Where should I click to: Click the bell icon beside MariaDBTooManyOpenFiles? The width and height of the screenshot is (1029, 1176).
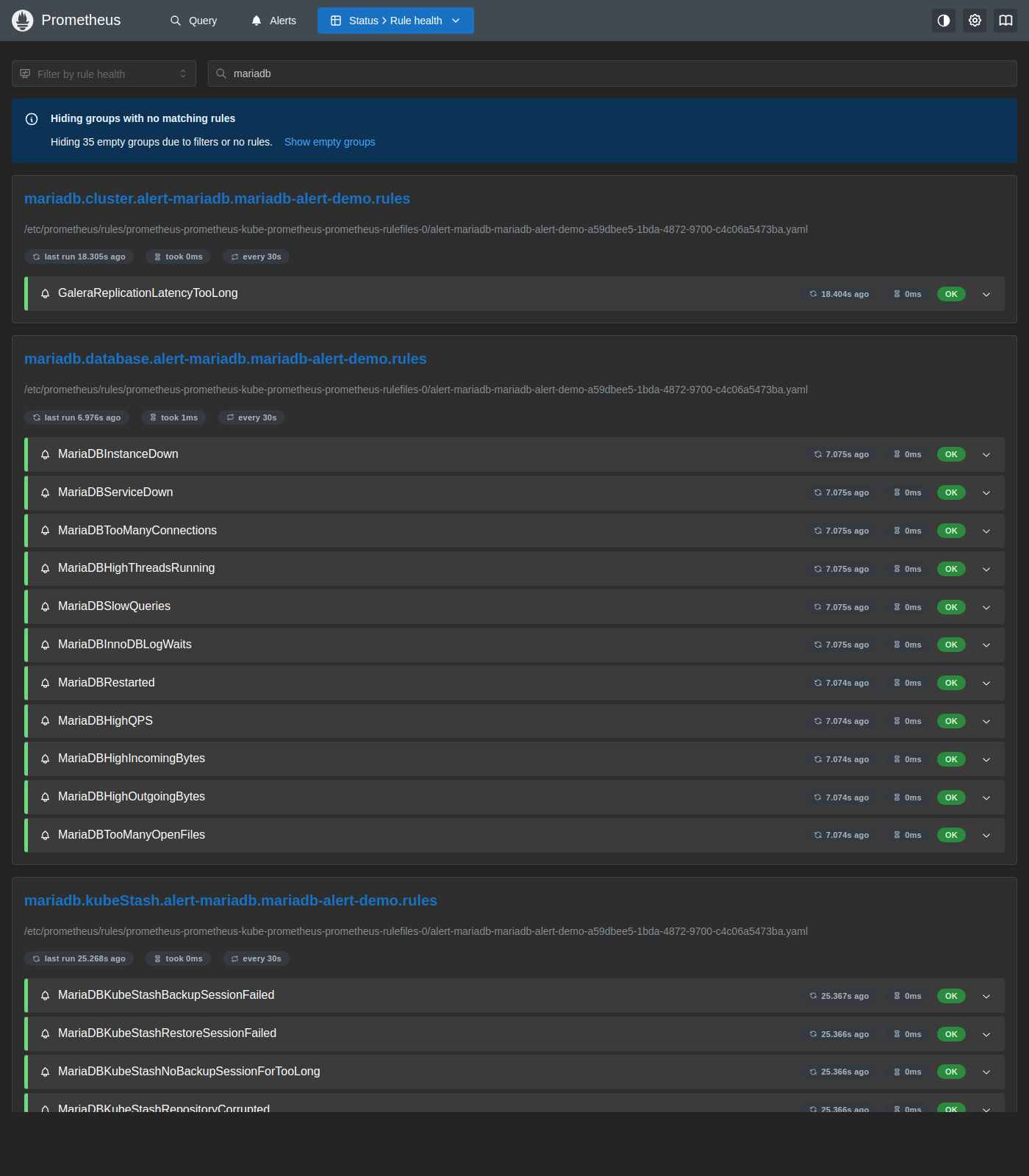pyautogui.click(x=45, y=836)
